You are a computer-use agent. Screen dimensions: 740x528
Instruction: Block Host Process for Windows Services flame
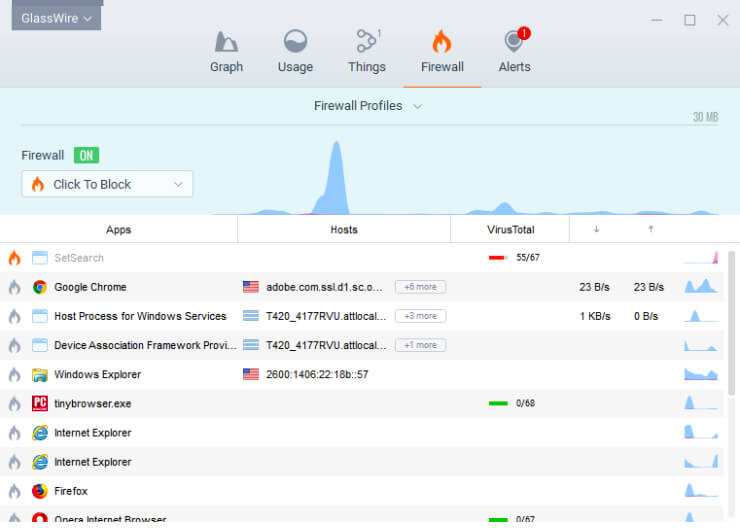[15, 316]
